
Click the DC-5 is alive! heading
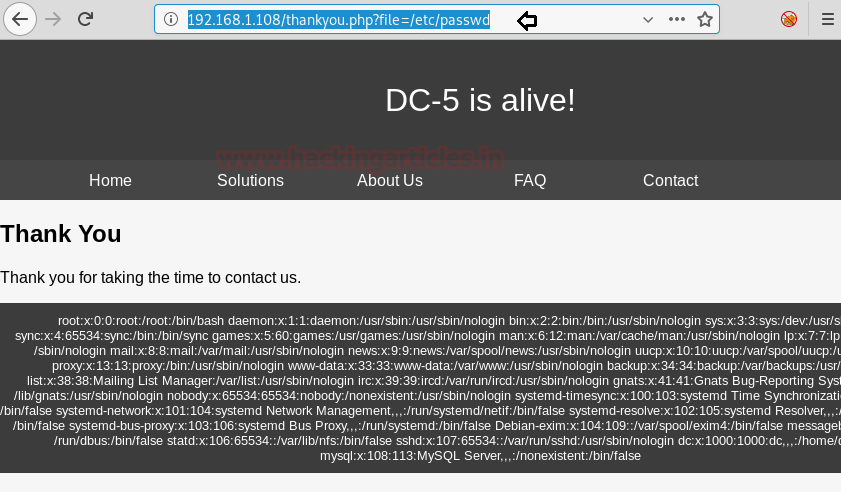click(480, 100)
